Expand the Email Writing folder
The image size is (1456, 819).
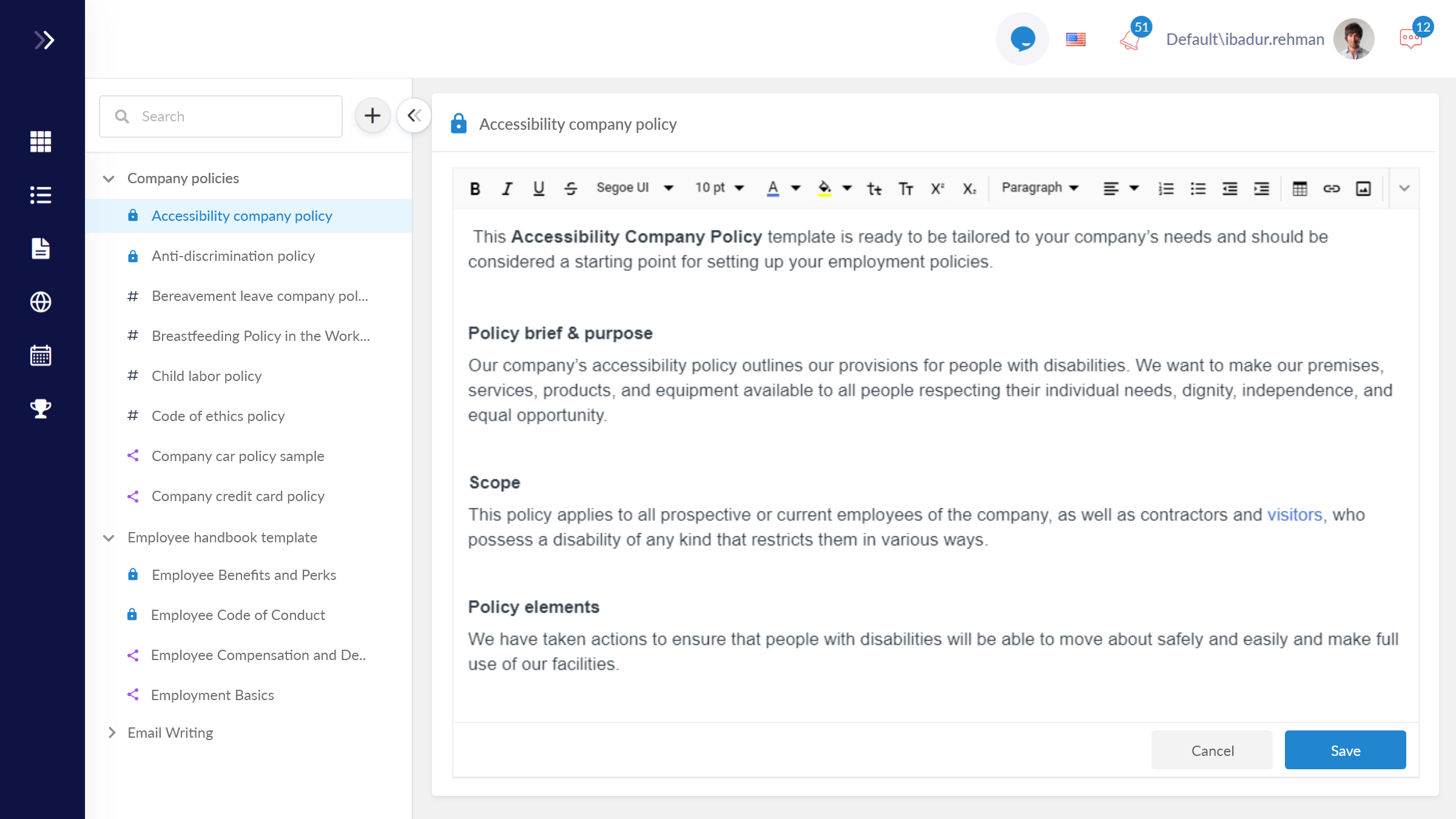[112, 733]
